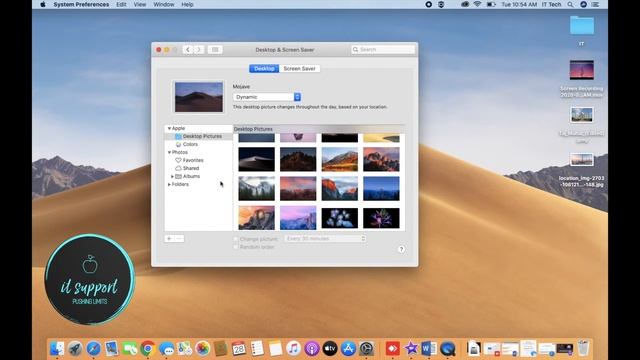Choose the blue flower on black wallpaper
640x360 pixels.
[x=340, y=218]
